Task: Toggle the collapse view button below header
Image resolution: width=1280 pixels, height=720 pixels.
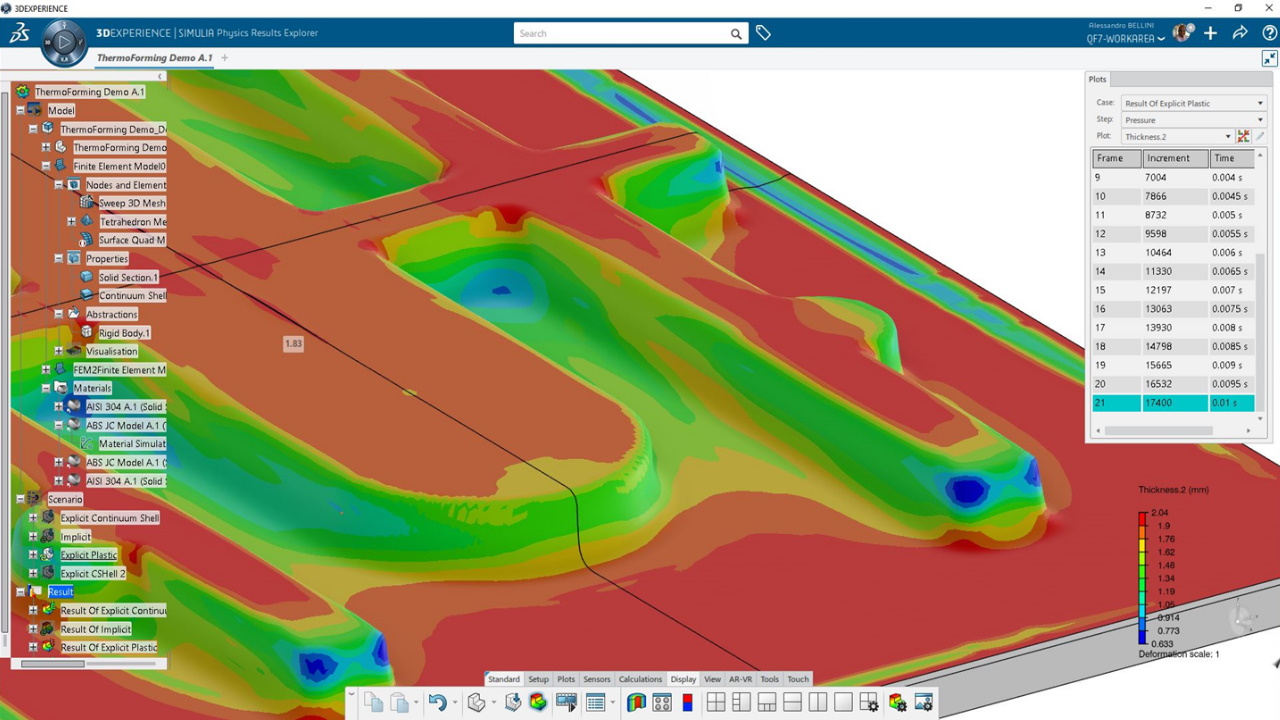Action: [1269, 59]
